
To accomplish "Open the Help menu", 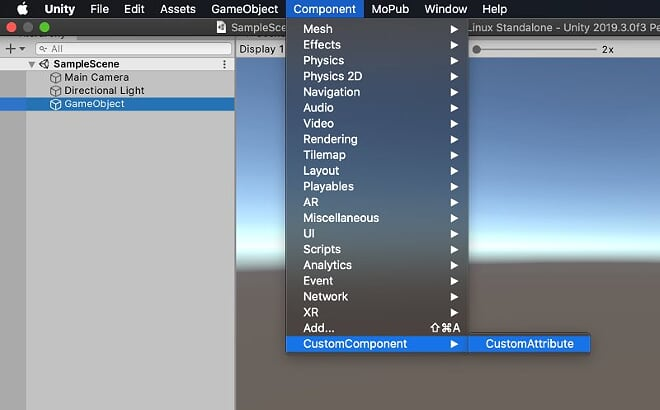I will (x=495, y=9).
